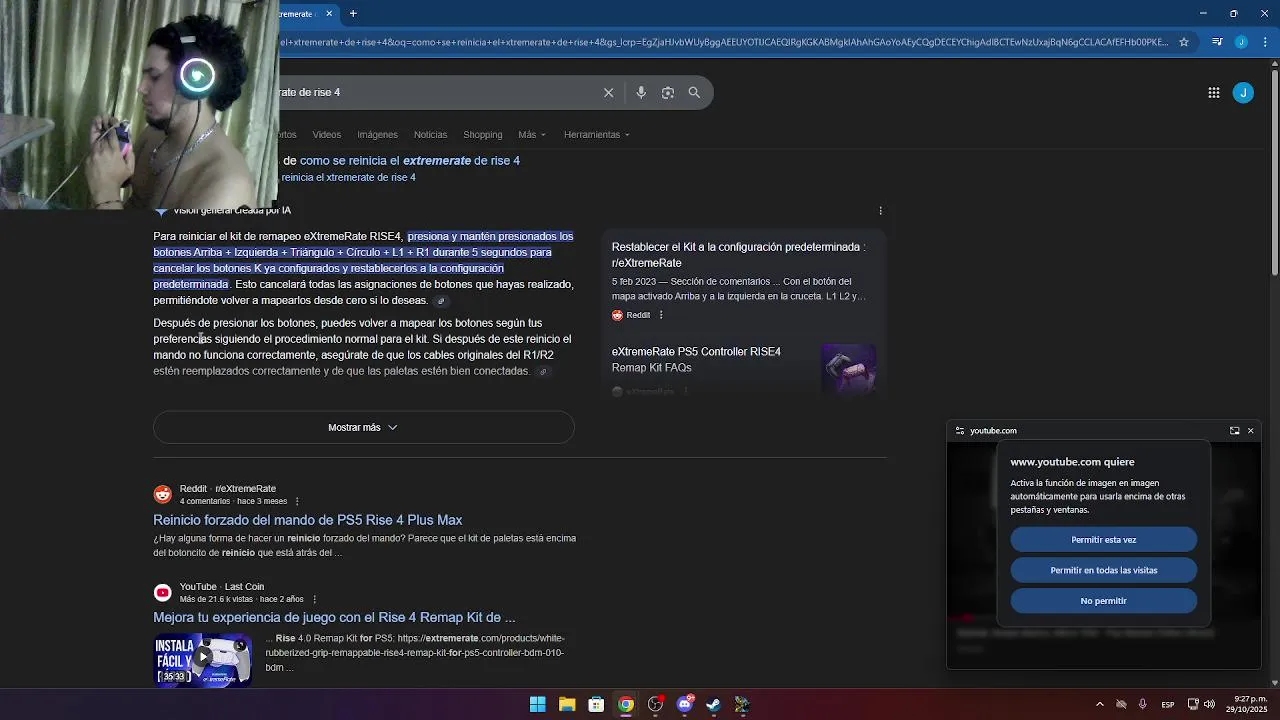The image size is (1280, 720).
Task: Open File Explorer from the taskbar
Action: (567, 704)
